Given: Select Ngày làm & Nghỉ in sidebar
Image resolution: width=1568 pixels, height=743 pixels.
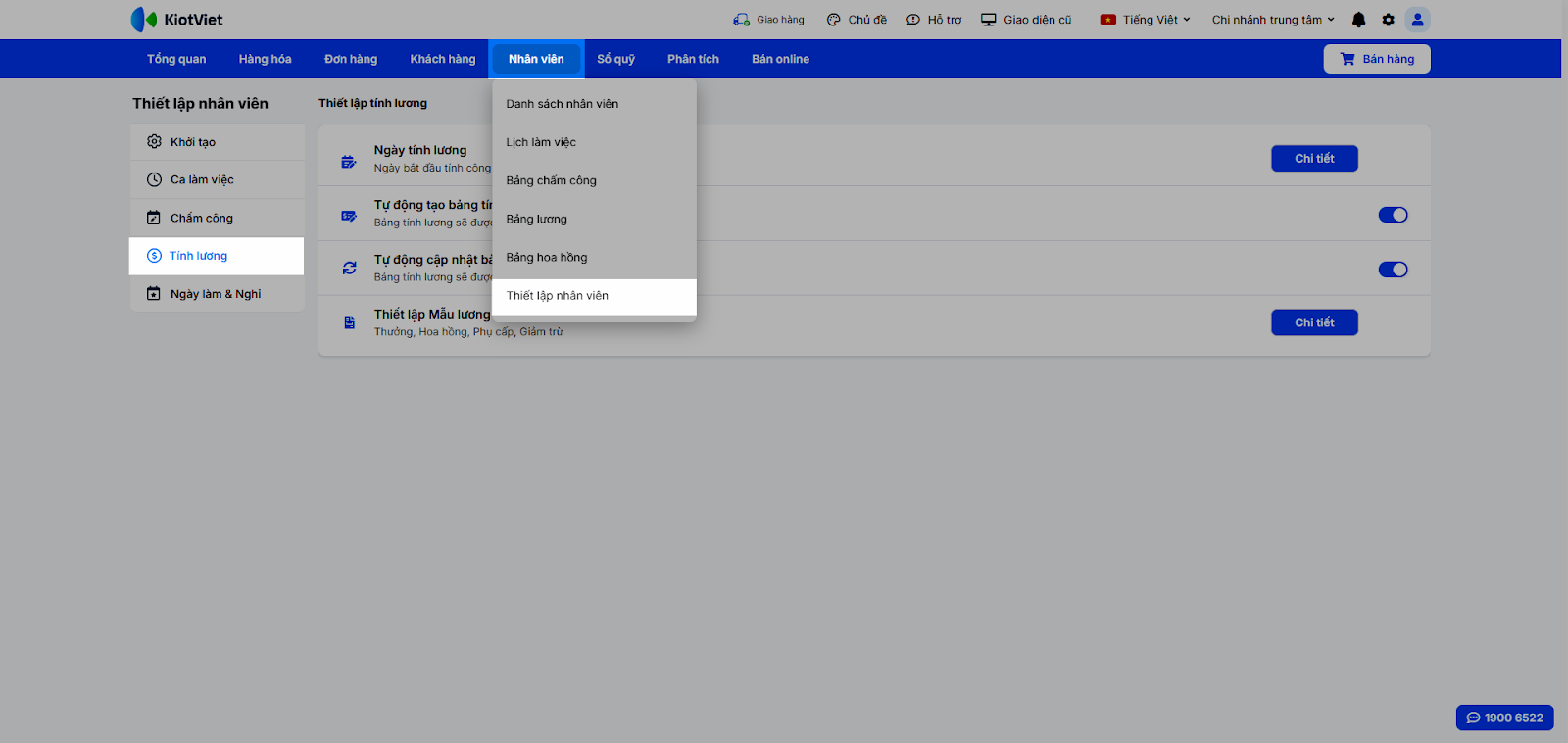Looking at the screenshot, I should click(217, 294).
